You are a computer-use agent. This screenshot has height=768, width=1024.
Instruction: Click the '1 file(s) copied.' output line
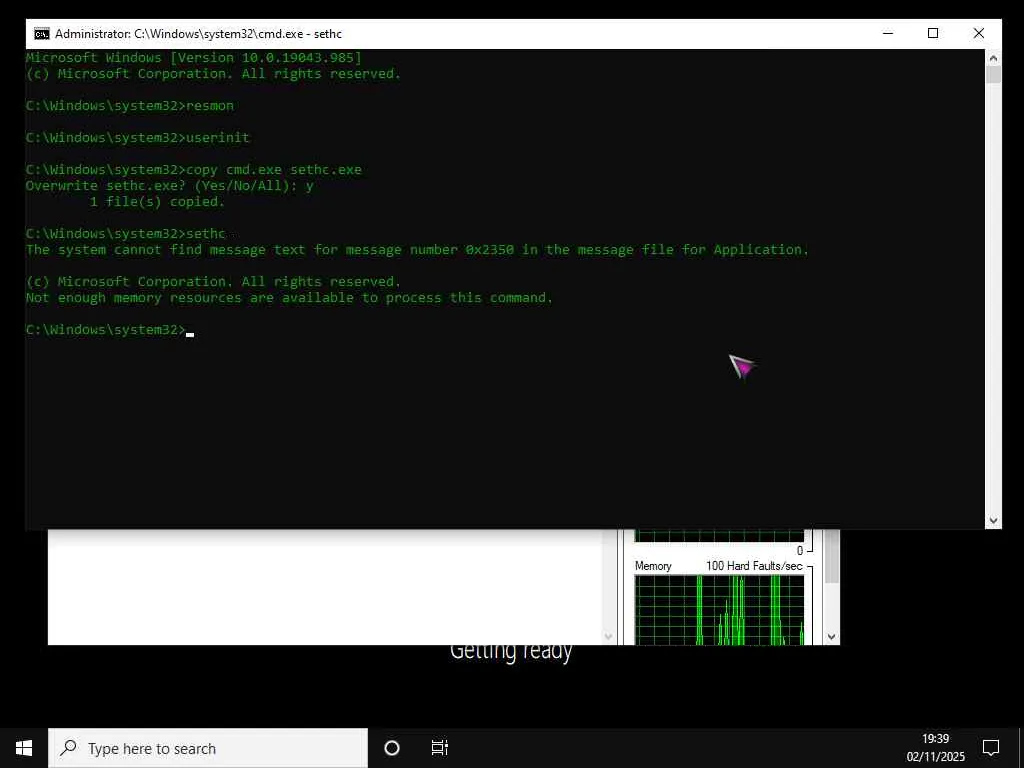(x=157, y=202)
